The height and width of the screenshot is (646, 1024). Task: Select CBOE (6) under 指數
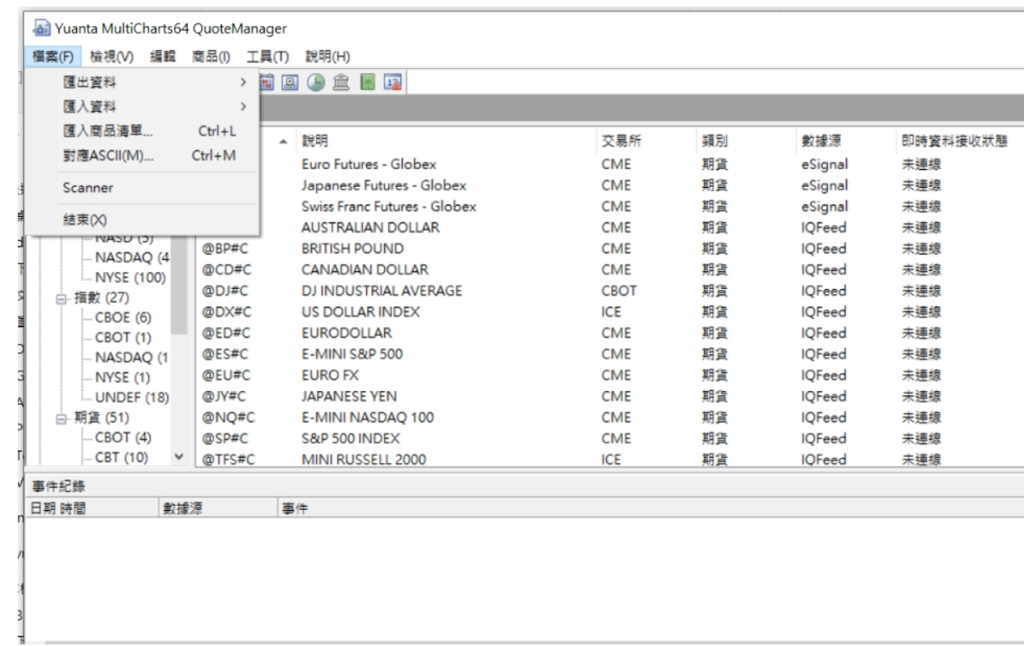pos(123,317)
